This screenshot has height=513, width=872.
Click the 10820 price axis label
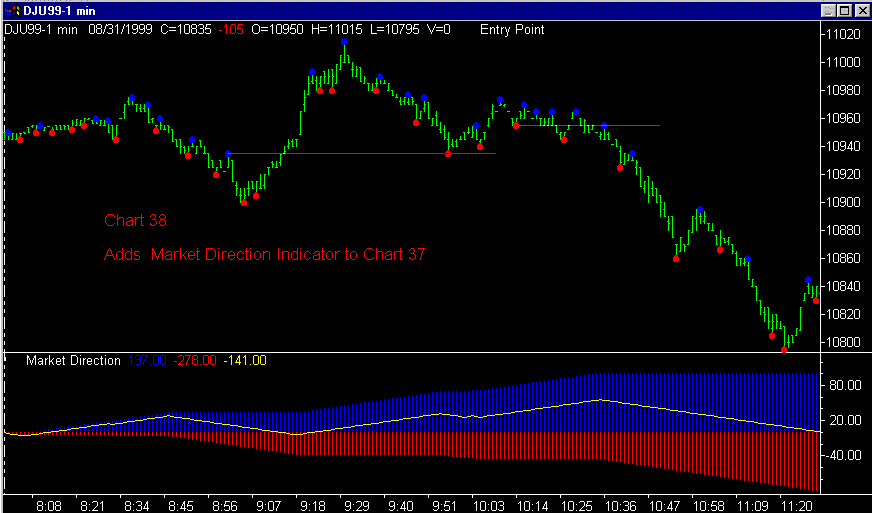(x=844, y=314)
